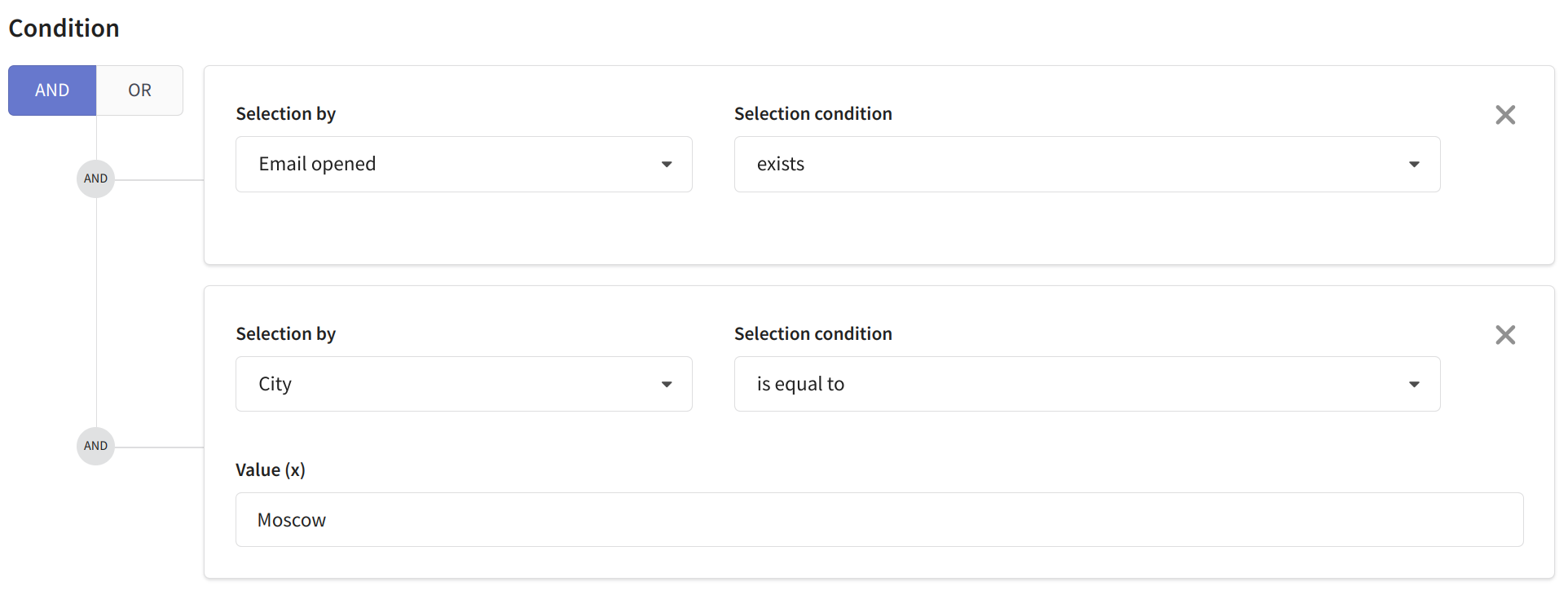1568x595 pixels.
Task: Click the Value (x) field containing Moscow
Action: pos(879,520)
